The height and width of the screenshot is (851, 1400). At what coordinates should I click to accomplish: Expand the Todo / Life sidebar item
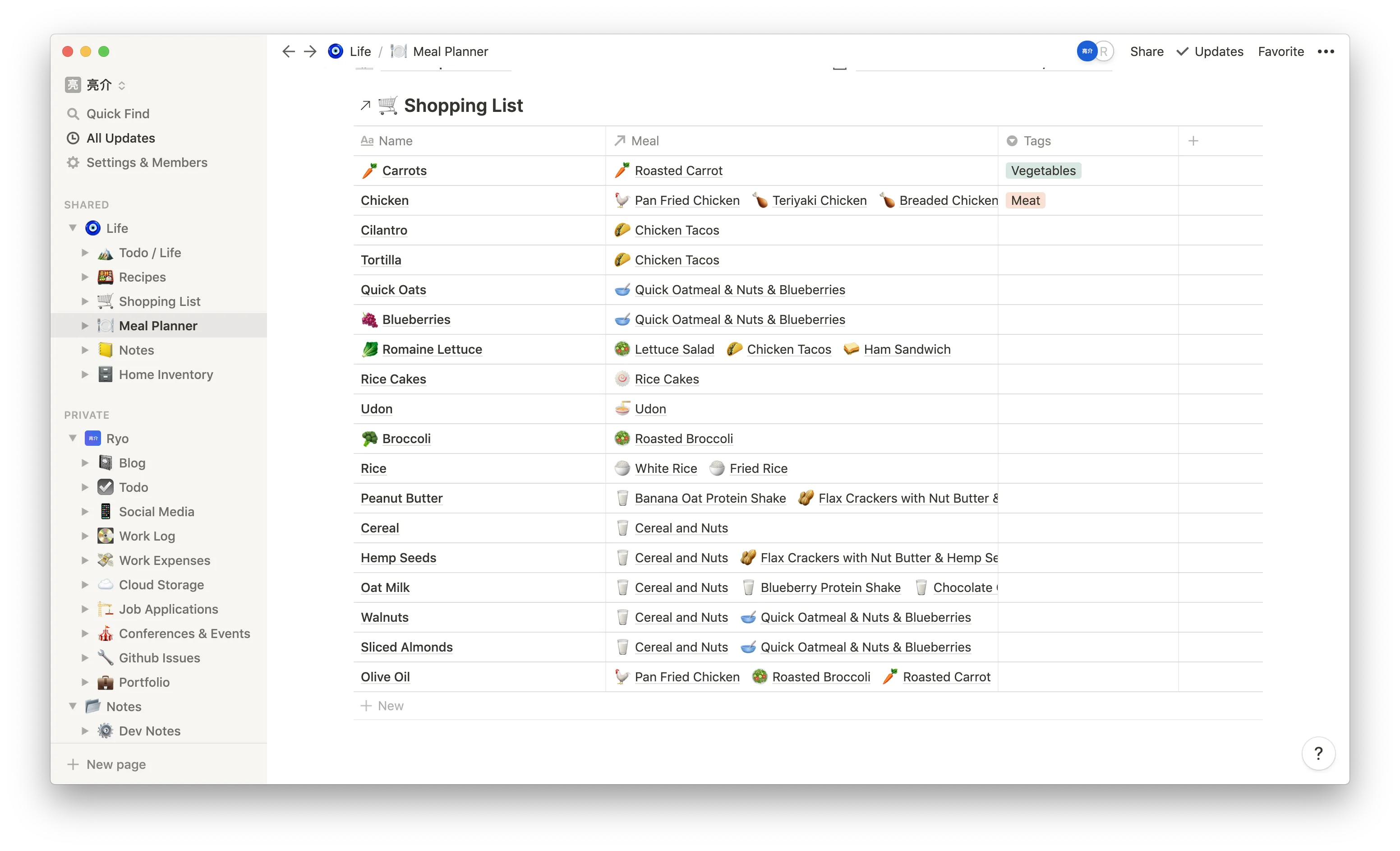pyautogui.click(x=85, y=252)
